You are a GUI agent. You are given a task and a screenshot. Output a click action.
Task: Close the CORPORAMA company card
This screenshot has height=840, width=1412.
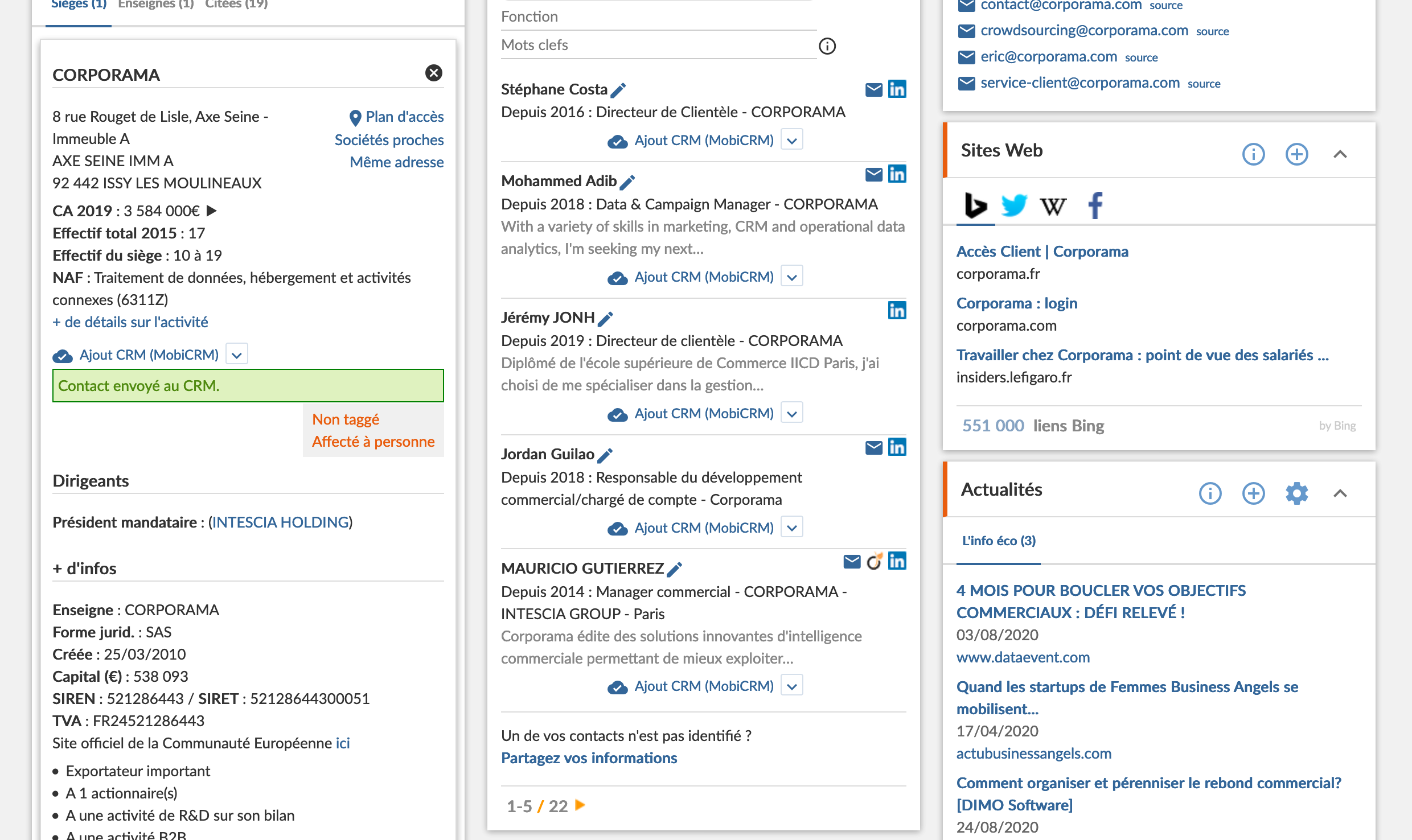click(433, 73)
